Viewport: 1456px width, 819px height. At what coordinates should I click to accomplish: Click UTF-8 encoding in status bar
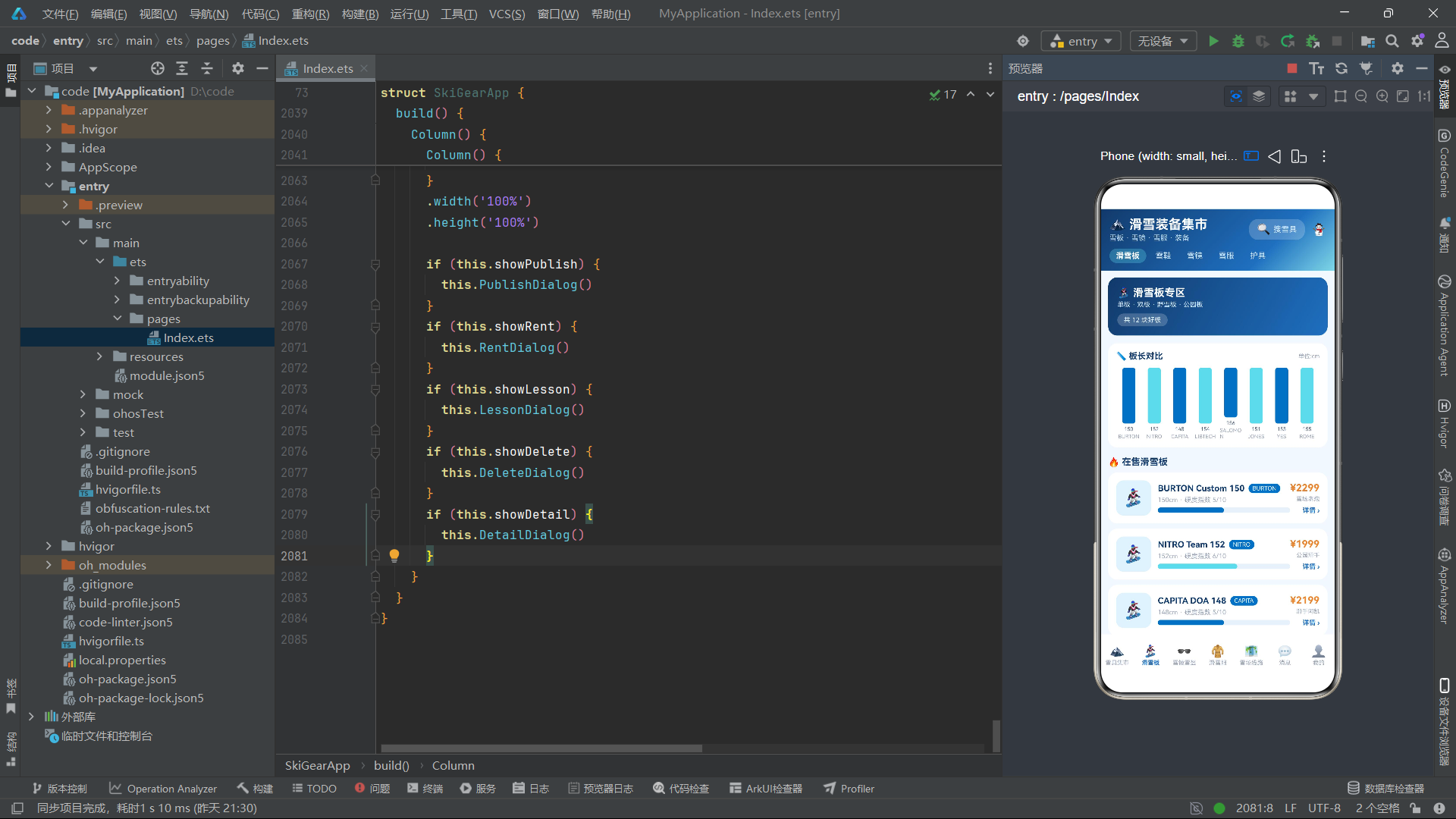click(1324, 808)
